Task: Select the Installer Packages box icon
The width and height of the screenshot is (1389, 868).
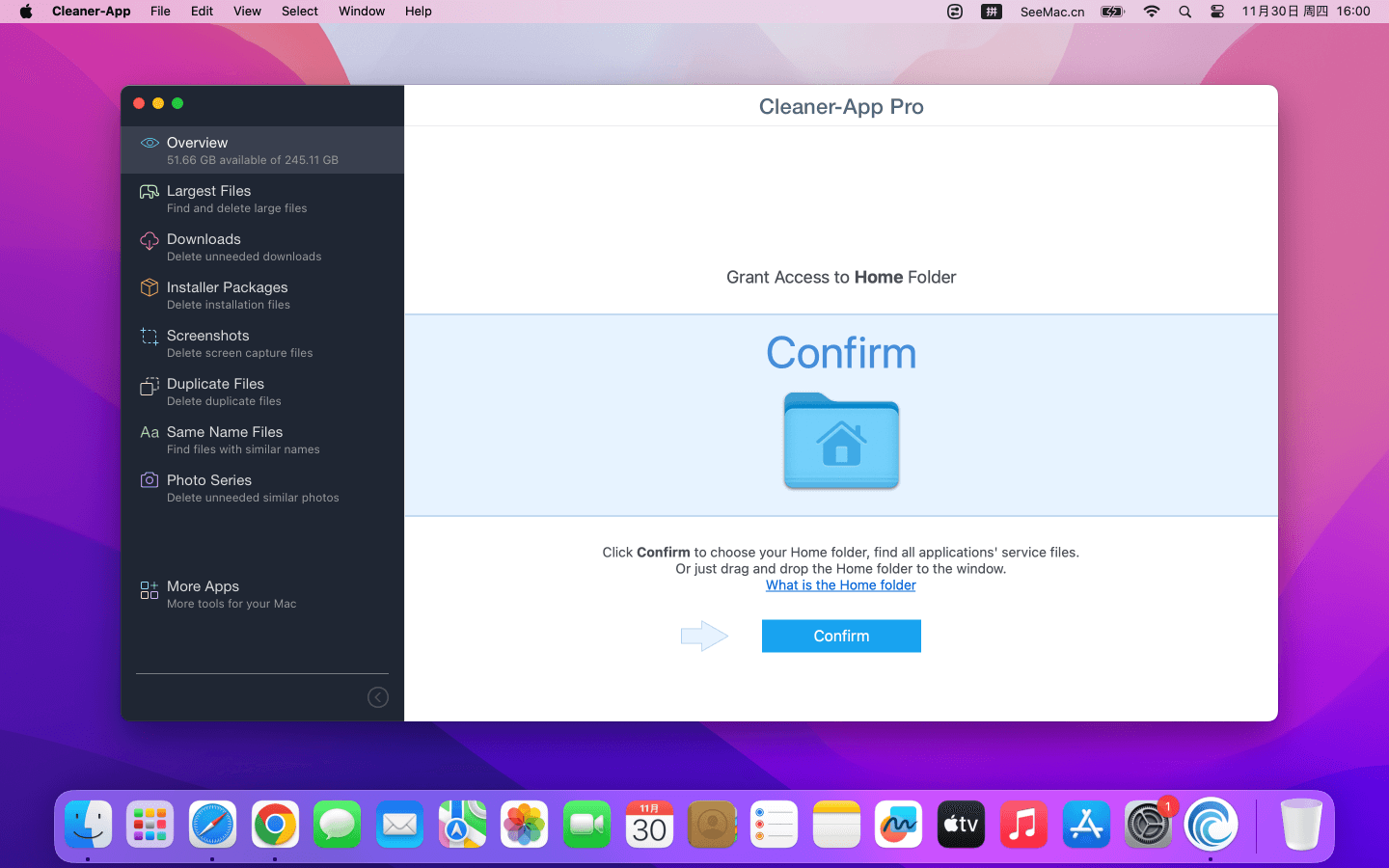Action: 150,287
